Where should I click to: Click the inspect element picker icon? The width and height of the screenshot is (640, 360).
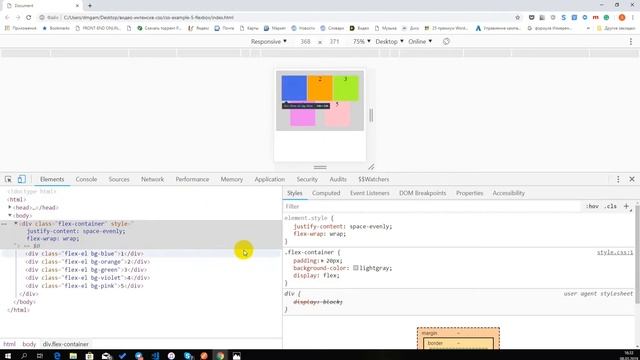8,179
